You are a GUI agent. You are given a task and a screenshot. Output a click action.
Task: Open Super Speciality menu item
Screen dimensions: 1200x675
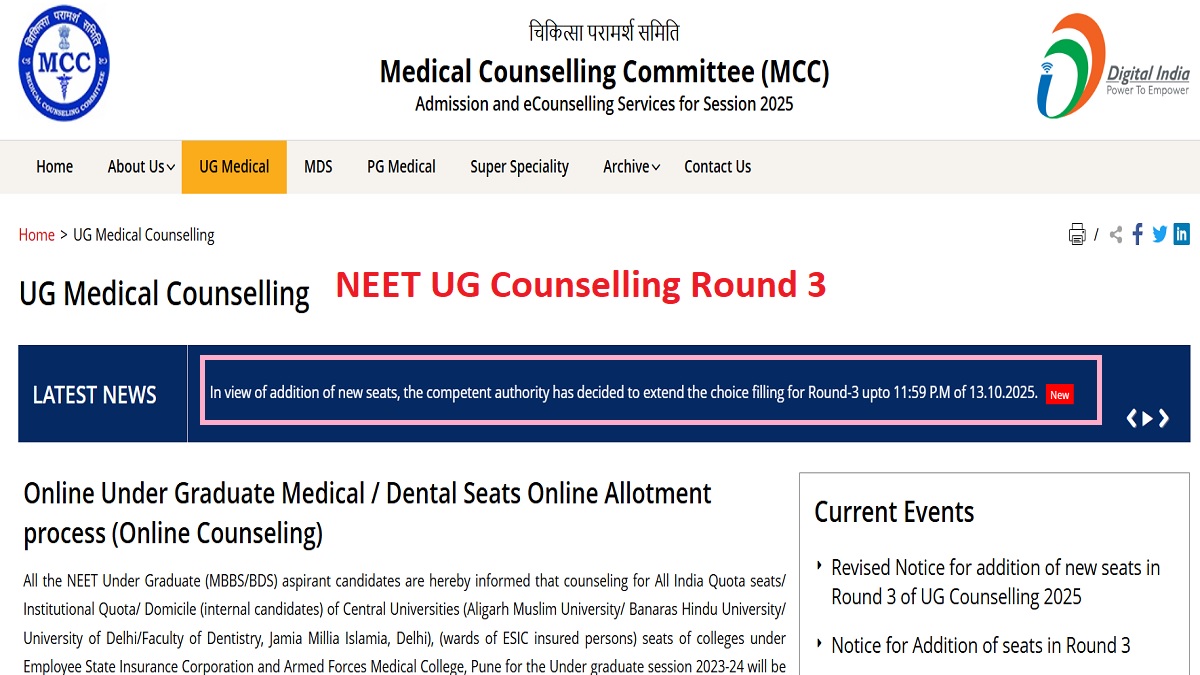point(519,167)
